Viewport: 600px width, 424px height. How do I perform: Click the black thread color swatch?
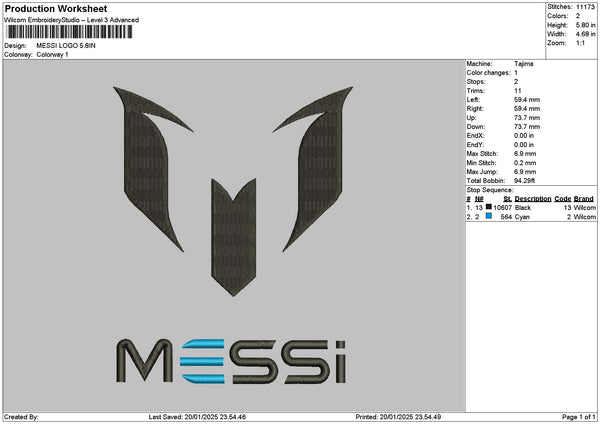pyautogui.click(x=489, y=207)
